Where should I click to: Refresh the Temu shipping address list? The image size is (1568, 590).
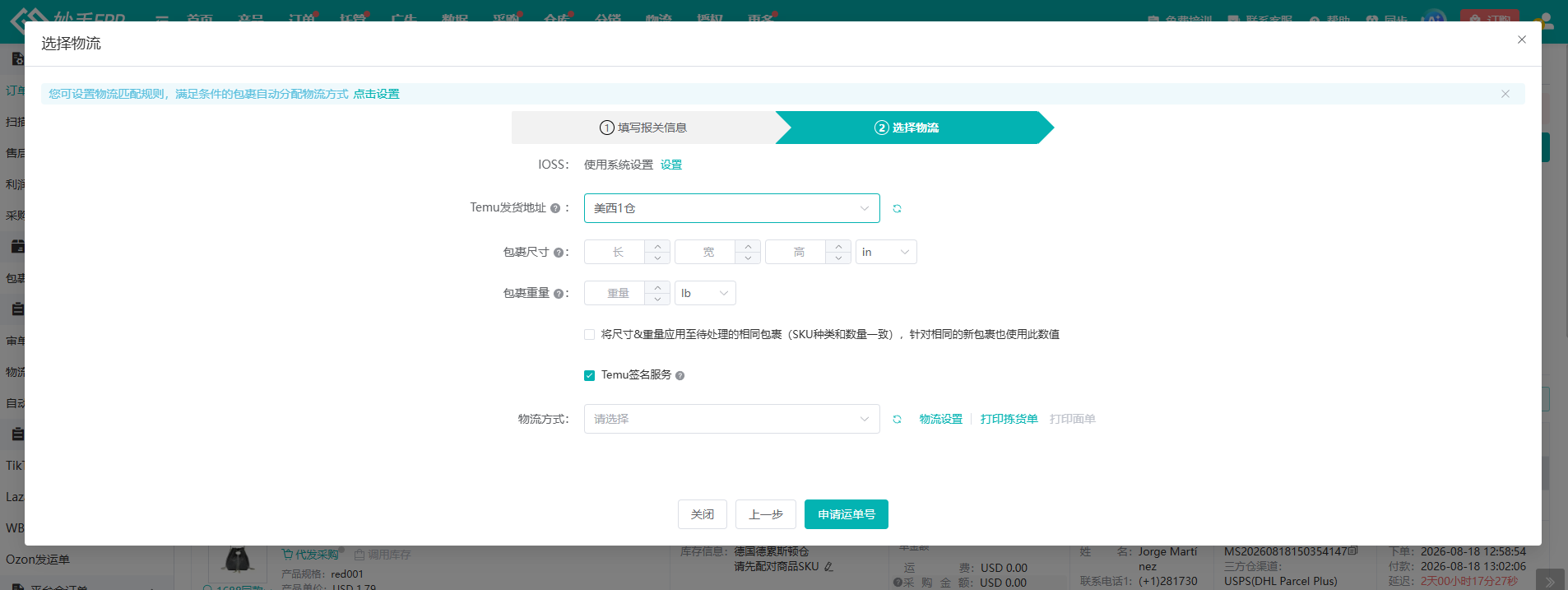[897, 209]
